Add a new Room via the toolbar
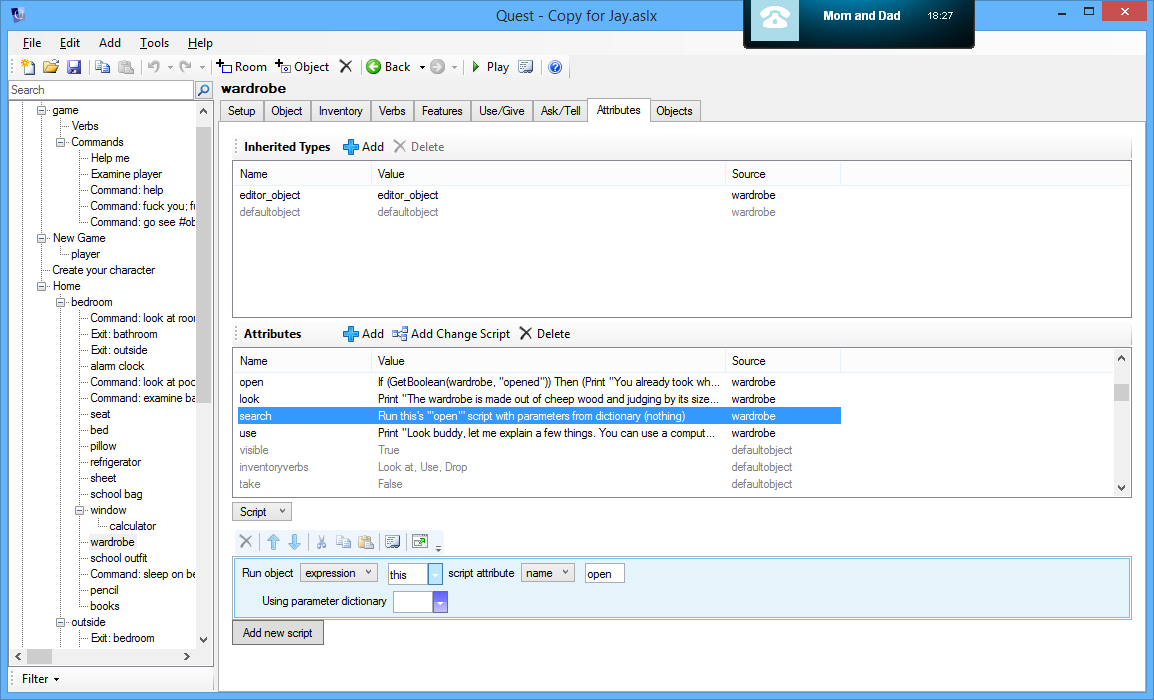1154x700 pixels. pyautogui.click(x=241, y=67)
